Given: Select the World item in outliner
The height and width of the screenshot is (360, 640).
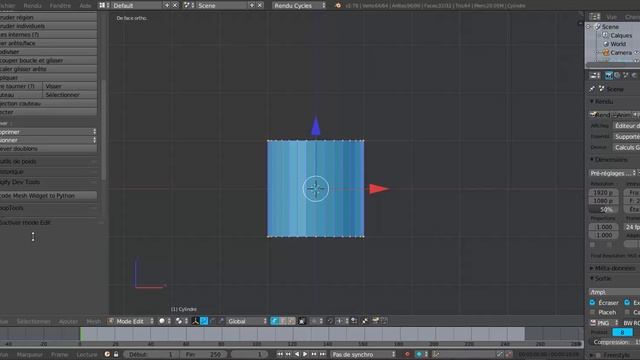Looking at the screenshot, I should tap(618, 44).
